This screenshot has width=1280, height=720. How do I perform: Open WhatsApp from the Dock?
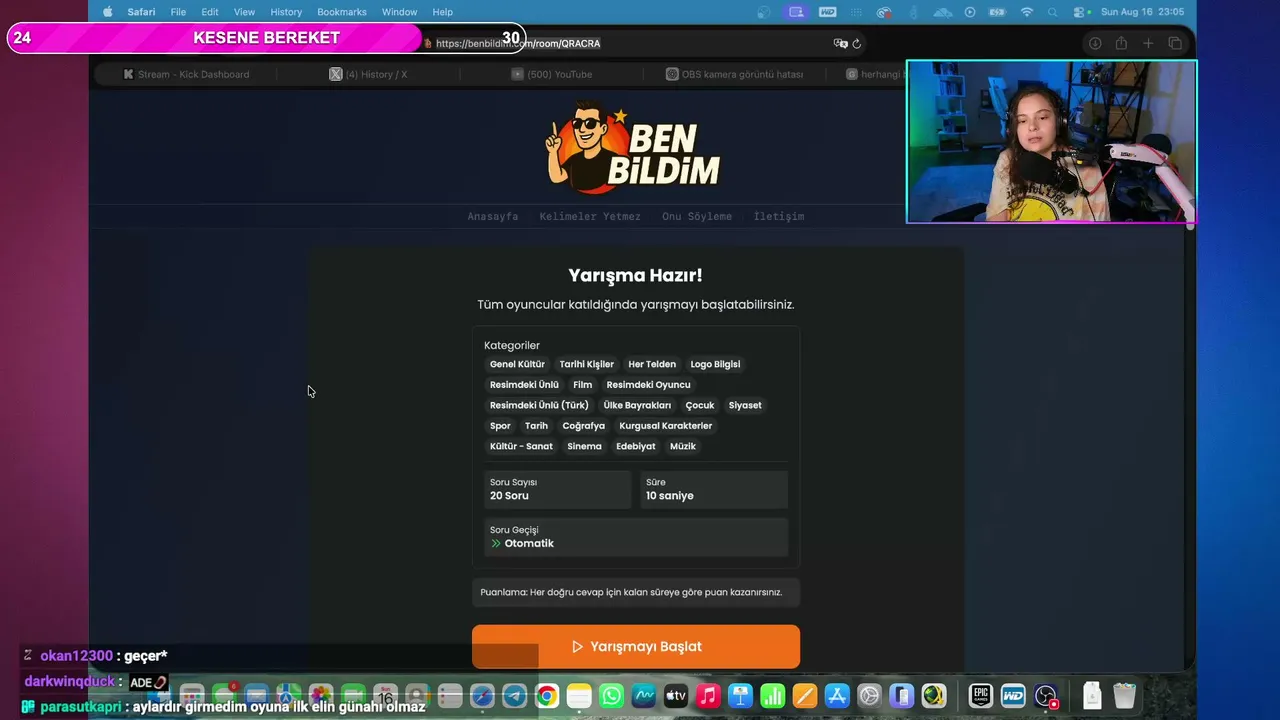coord(611,696)
